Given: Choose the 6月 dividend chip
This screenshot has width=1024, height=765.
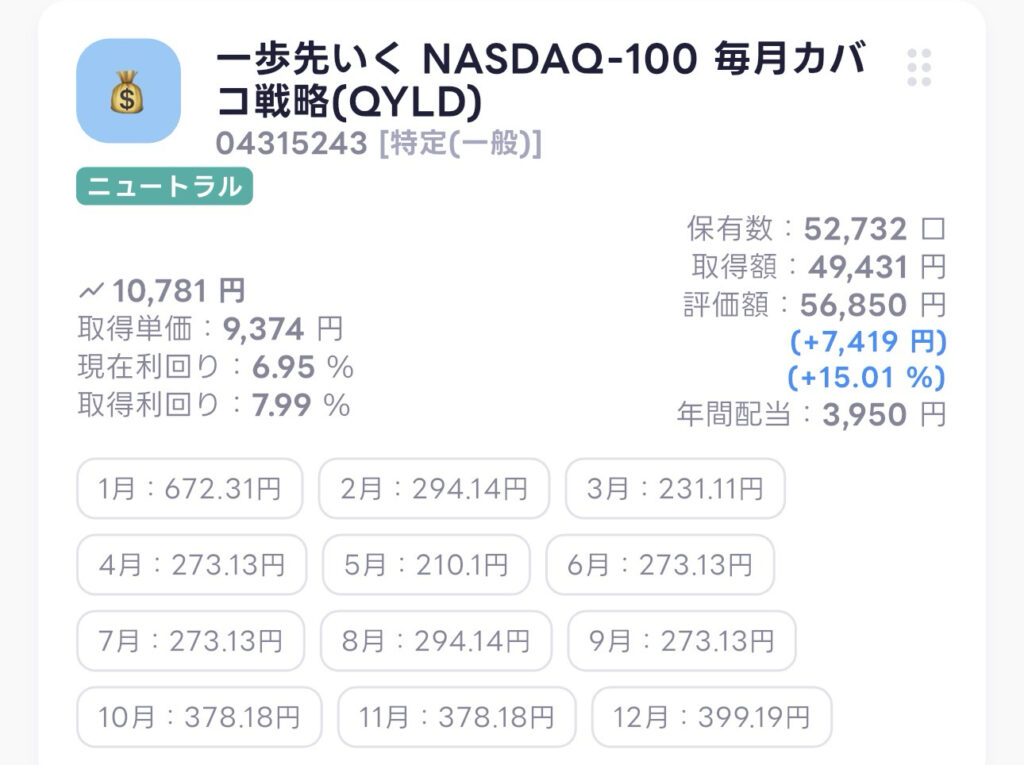Looking at the screenshot, I should click(659, 565).
